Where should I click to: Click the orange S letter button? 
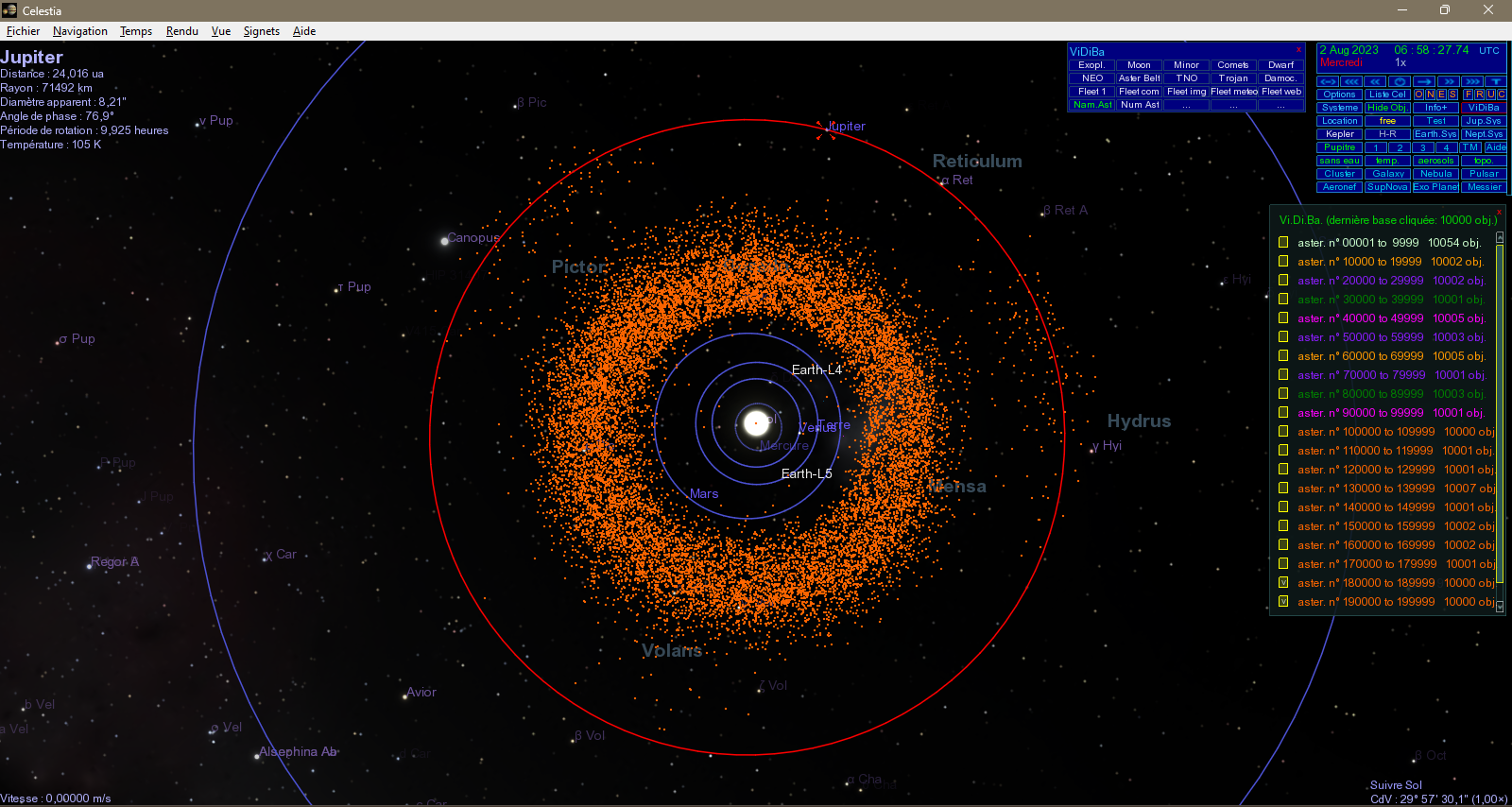[x=1452, y=94]
